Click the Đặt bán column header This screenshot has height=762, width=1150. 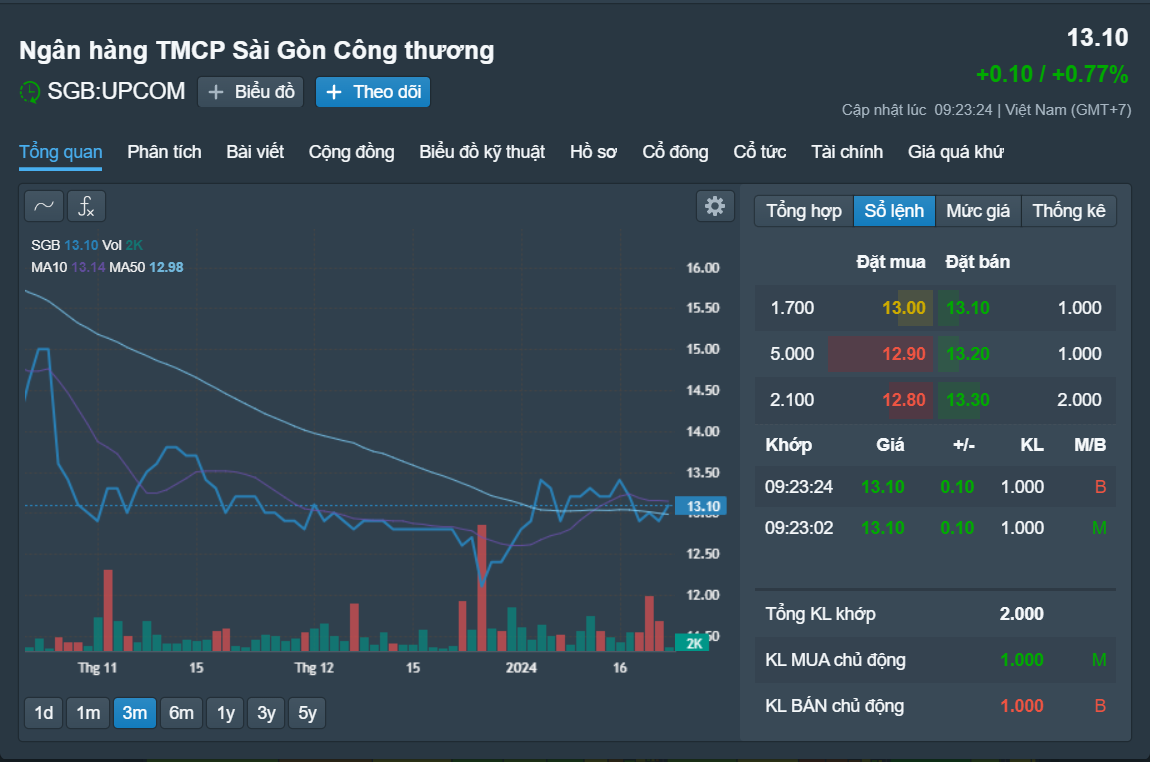978,262
